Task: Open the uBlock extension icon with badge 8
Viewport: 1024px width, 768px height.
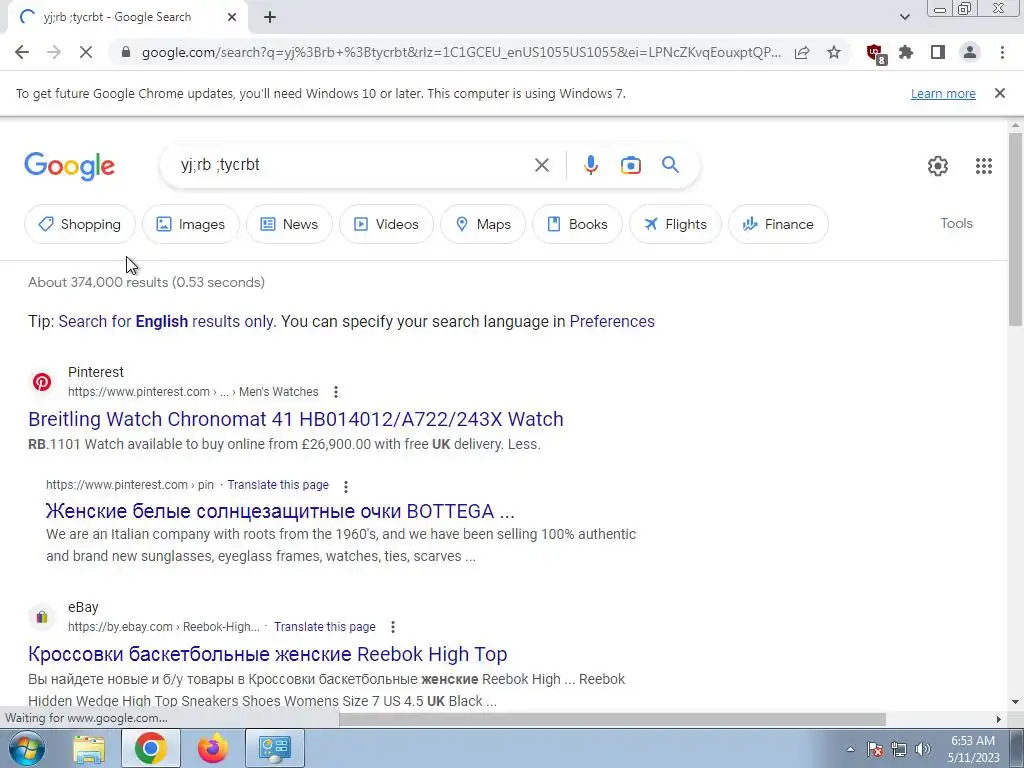Action: [x=875, y=53]
